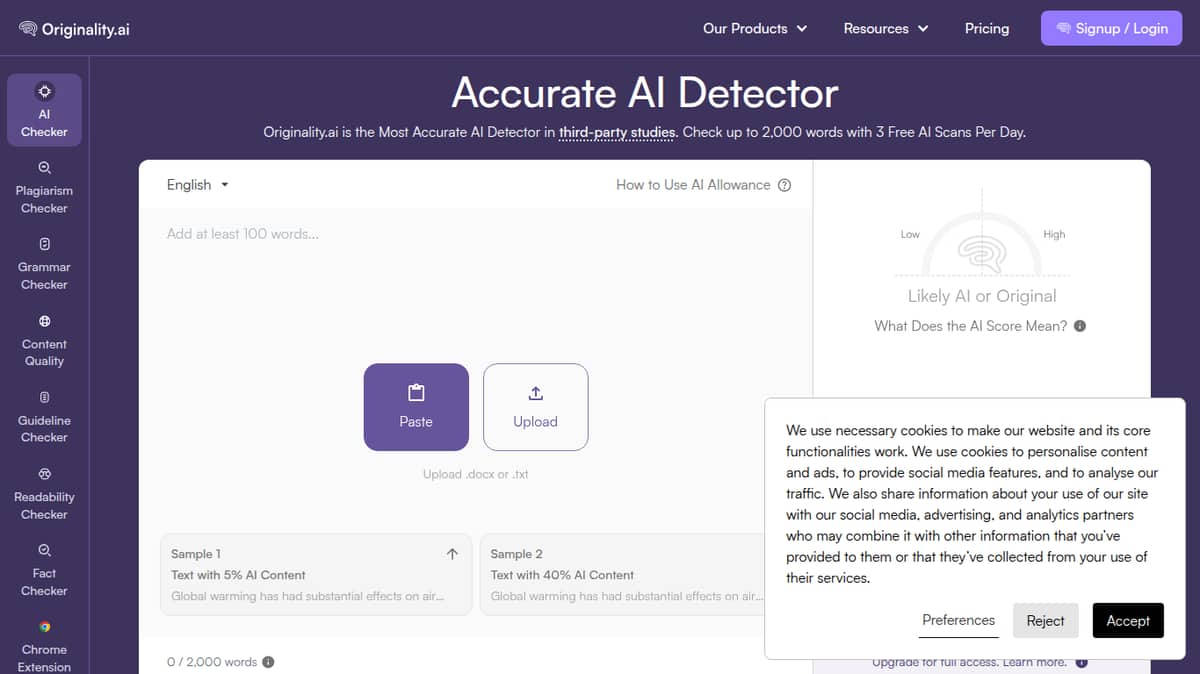Open the AI Checker sidebar icon
Screen dimensions: 1200x674
point(44,91)
